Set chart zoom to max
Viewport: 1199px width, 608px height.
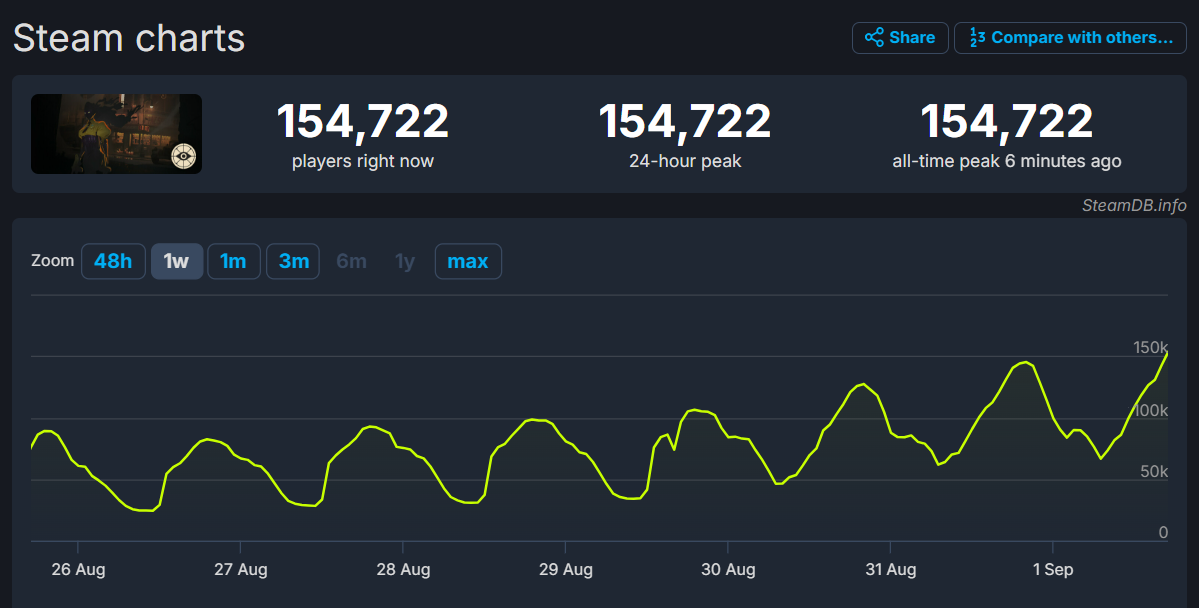pyautogui.click(x=468, y=262)
